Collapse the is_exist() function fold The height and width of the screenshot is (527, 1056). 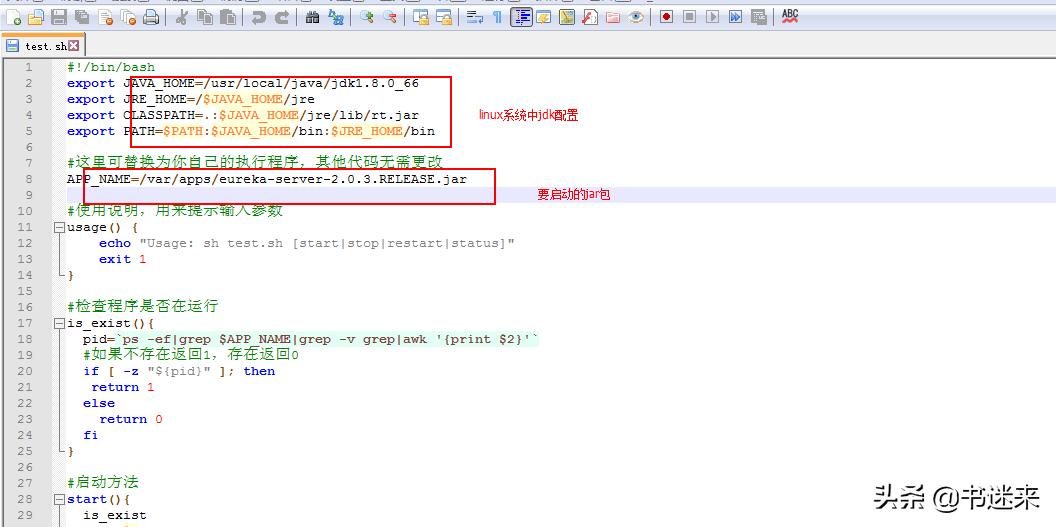(59, 324)
